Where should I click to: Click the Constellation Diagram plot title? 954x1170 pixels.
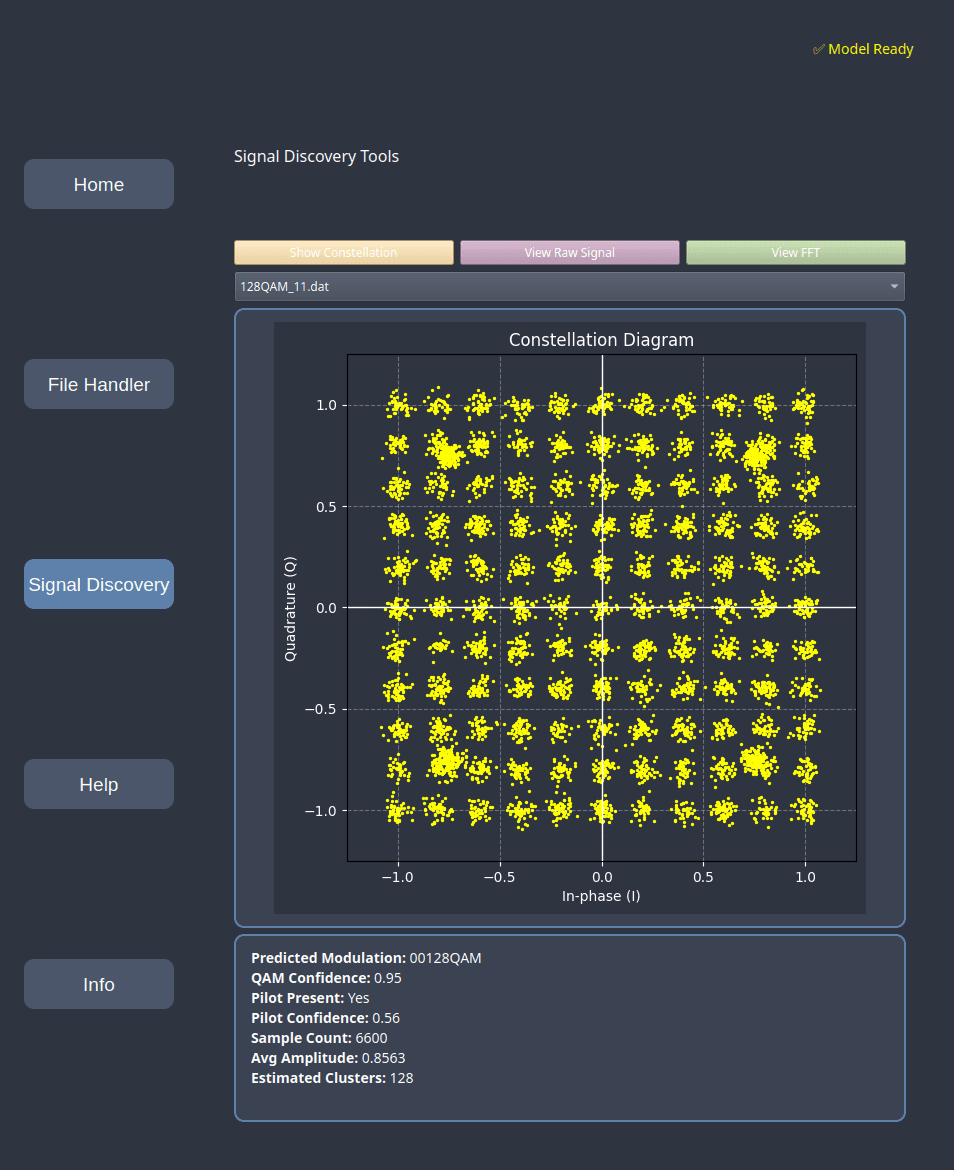point(601,340)
